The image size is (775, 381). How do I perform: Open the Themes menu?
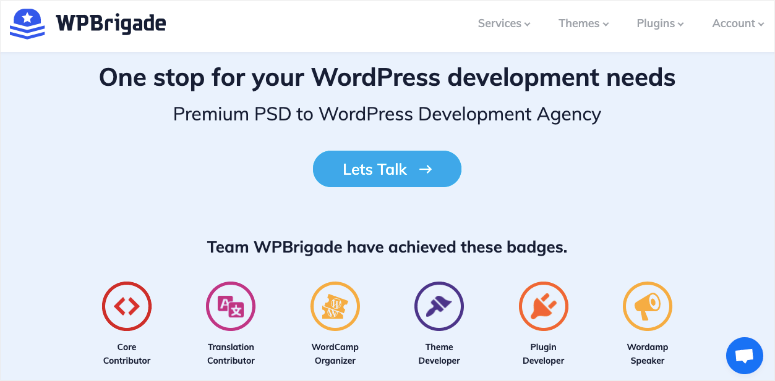(x=584, y=23)
